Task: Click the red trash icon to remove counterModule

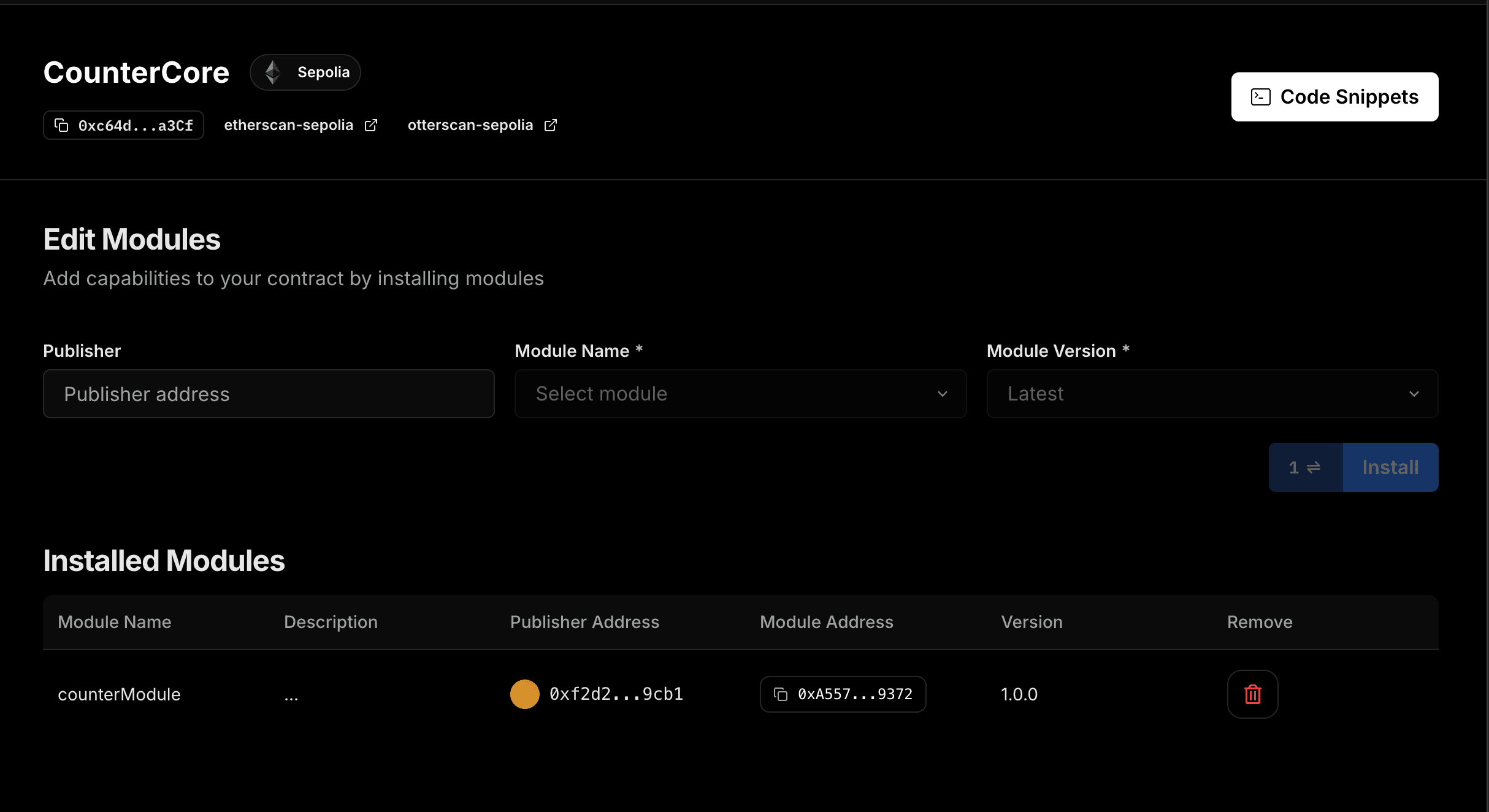Action: click(x=1252, y=694)
